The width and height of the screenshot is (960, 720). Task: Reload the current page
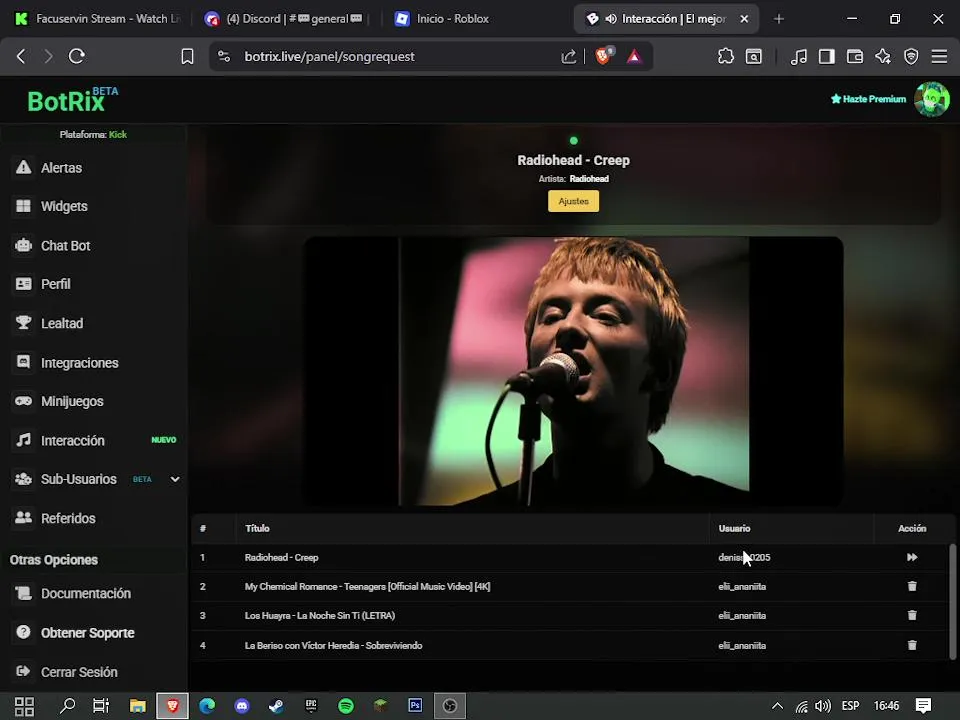tap(77, 56)
